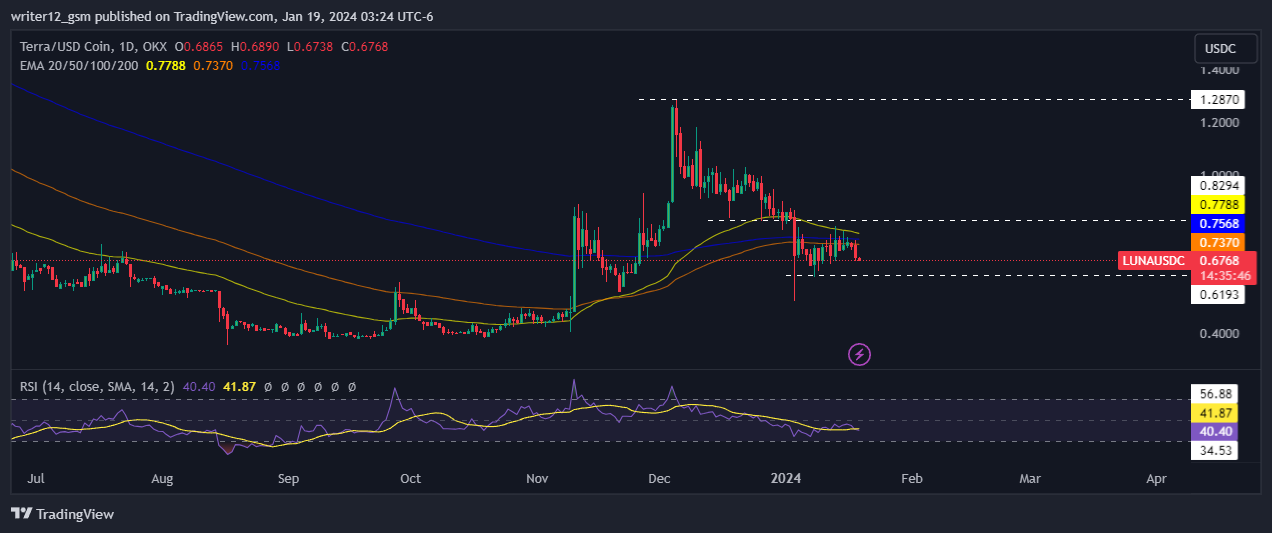Screen dimensions: 1272x533
Task: Click the 2024 label on time axis
Action: [787, 479]
